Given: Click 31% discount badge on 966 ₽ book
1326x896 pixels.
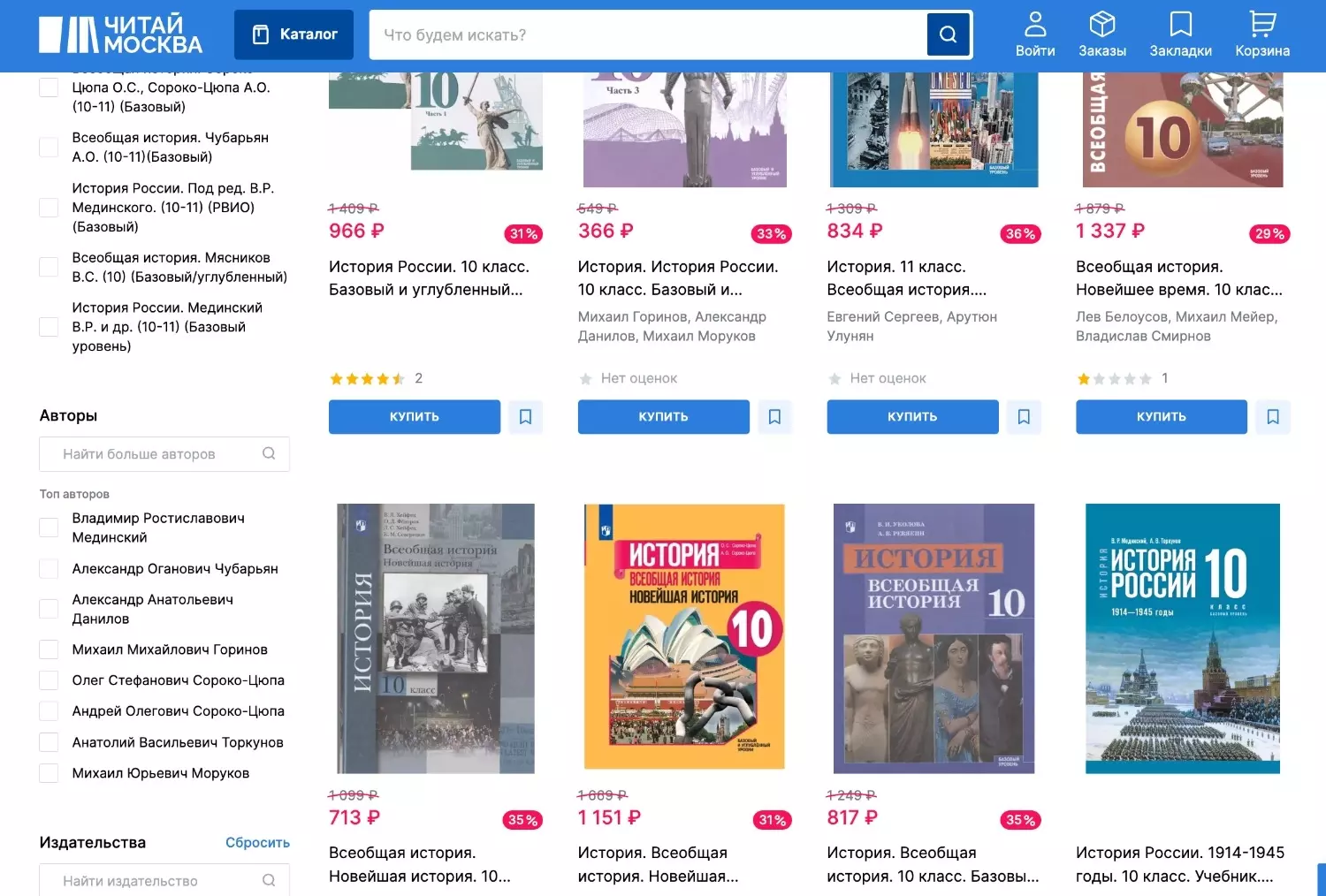Looking at the screenshot, I should [x=523, y=234].
